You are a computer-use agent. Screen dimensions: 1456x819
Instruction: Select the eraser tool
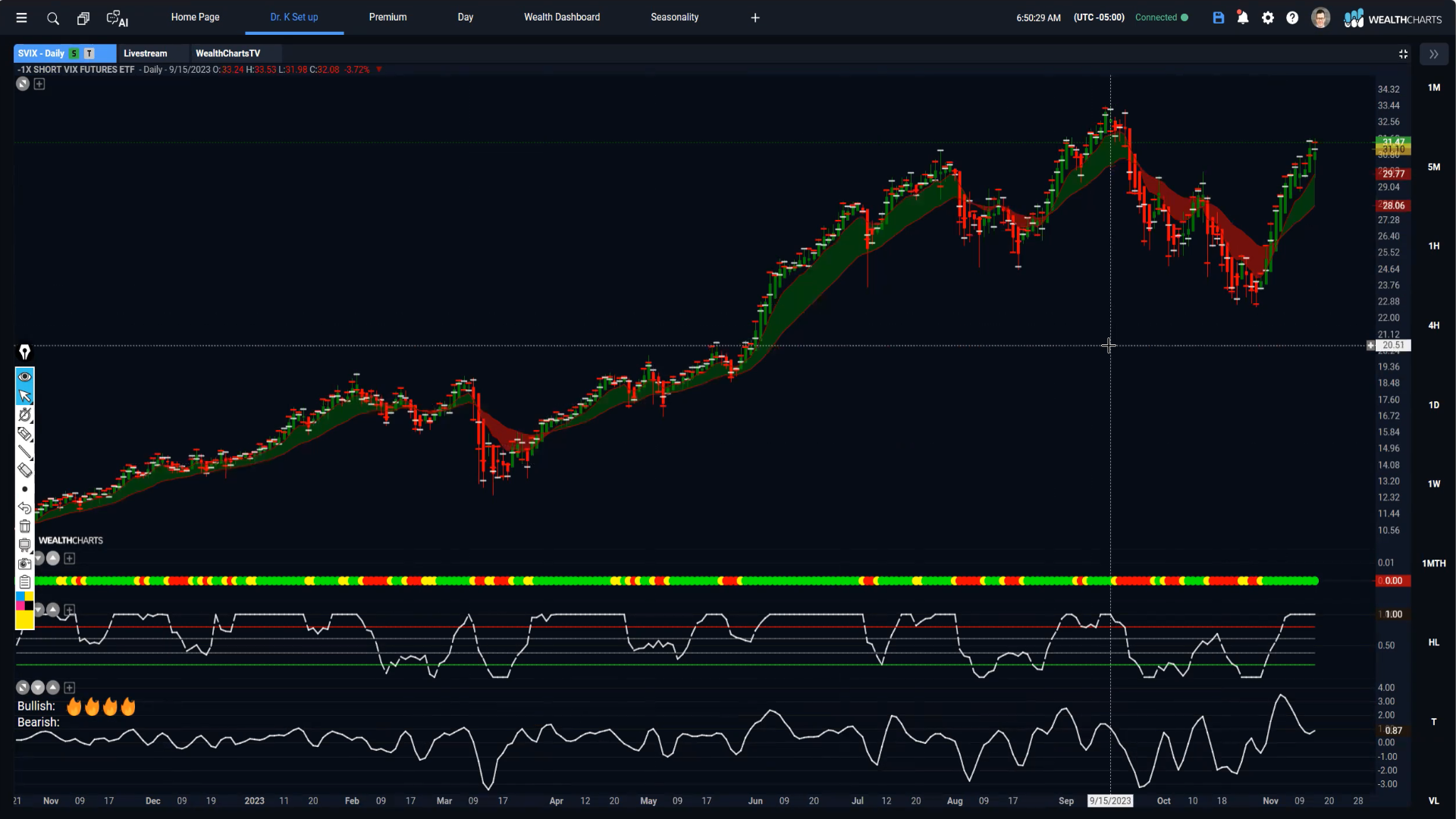[24, 470]
